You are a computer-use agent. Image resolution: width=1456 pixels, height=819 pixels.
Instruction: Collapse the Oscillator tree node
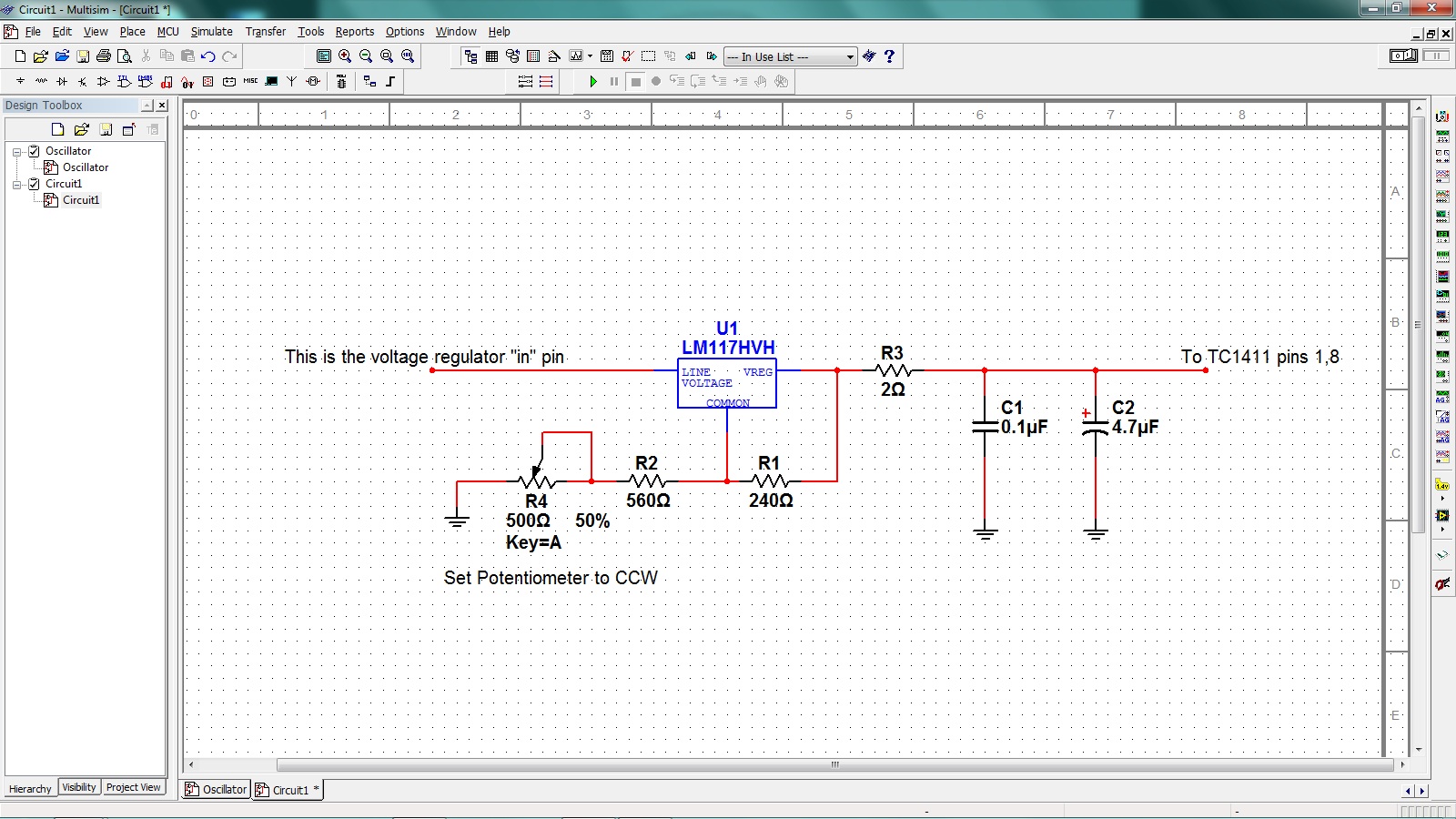(x=16, y=151)
